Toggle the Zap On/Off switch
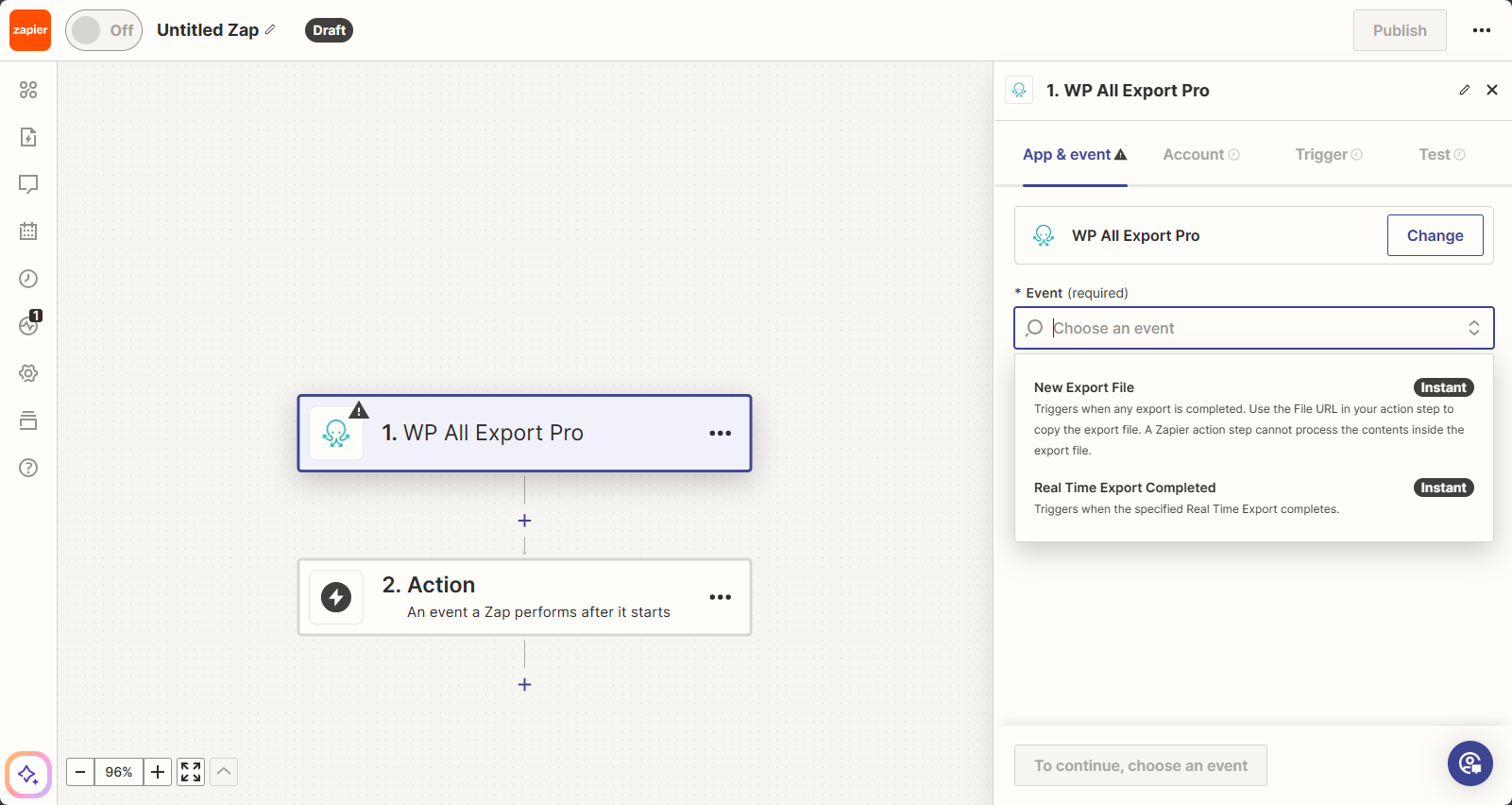This screenshot has height=805, width=1512. tap(104, 30)
